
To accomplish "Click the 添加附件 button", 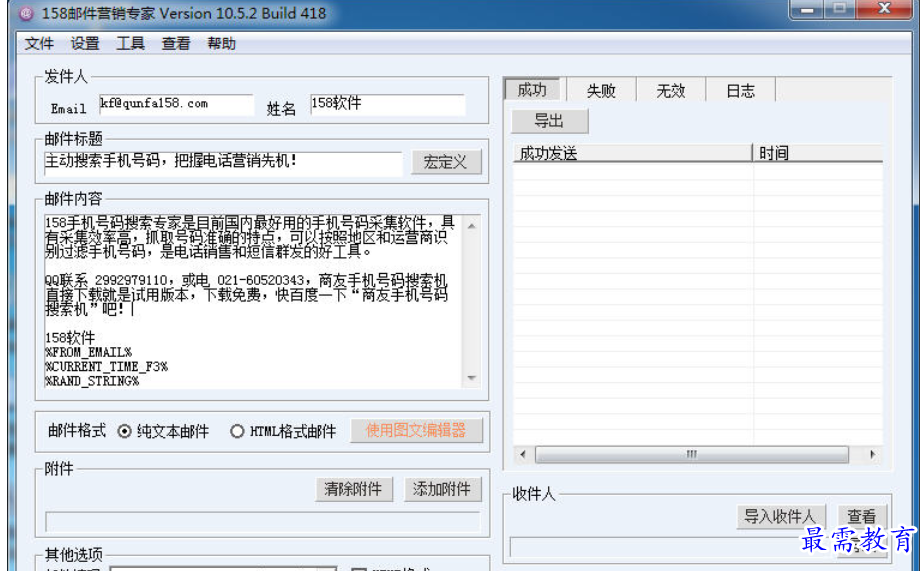I will click(x=442, y=489).
